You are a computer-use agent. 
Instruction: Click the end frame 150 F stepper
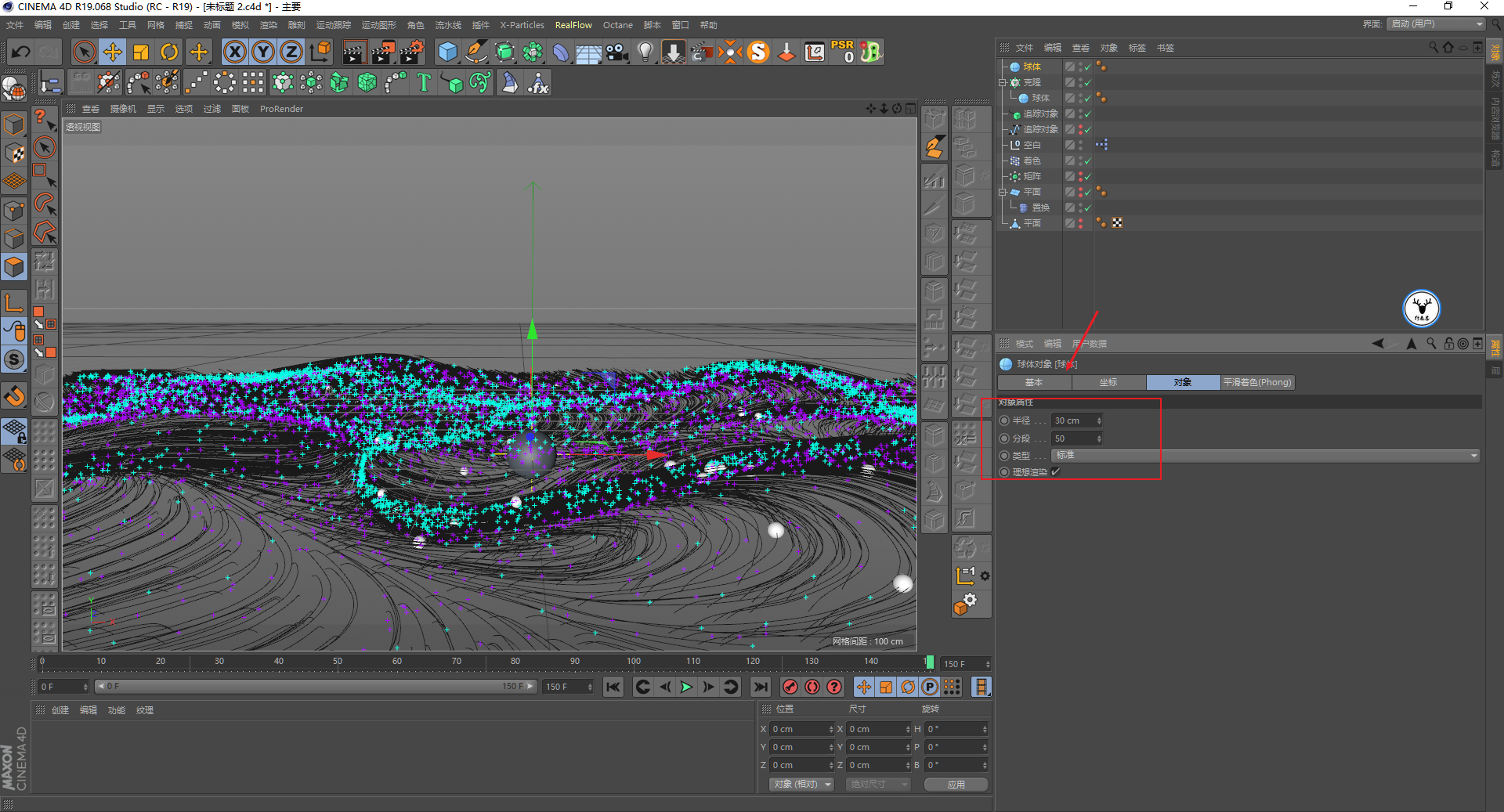589,687
